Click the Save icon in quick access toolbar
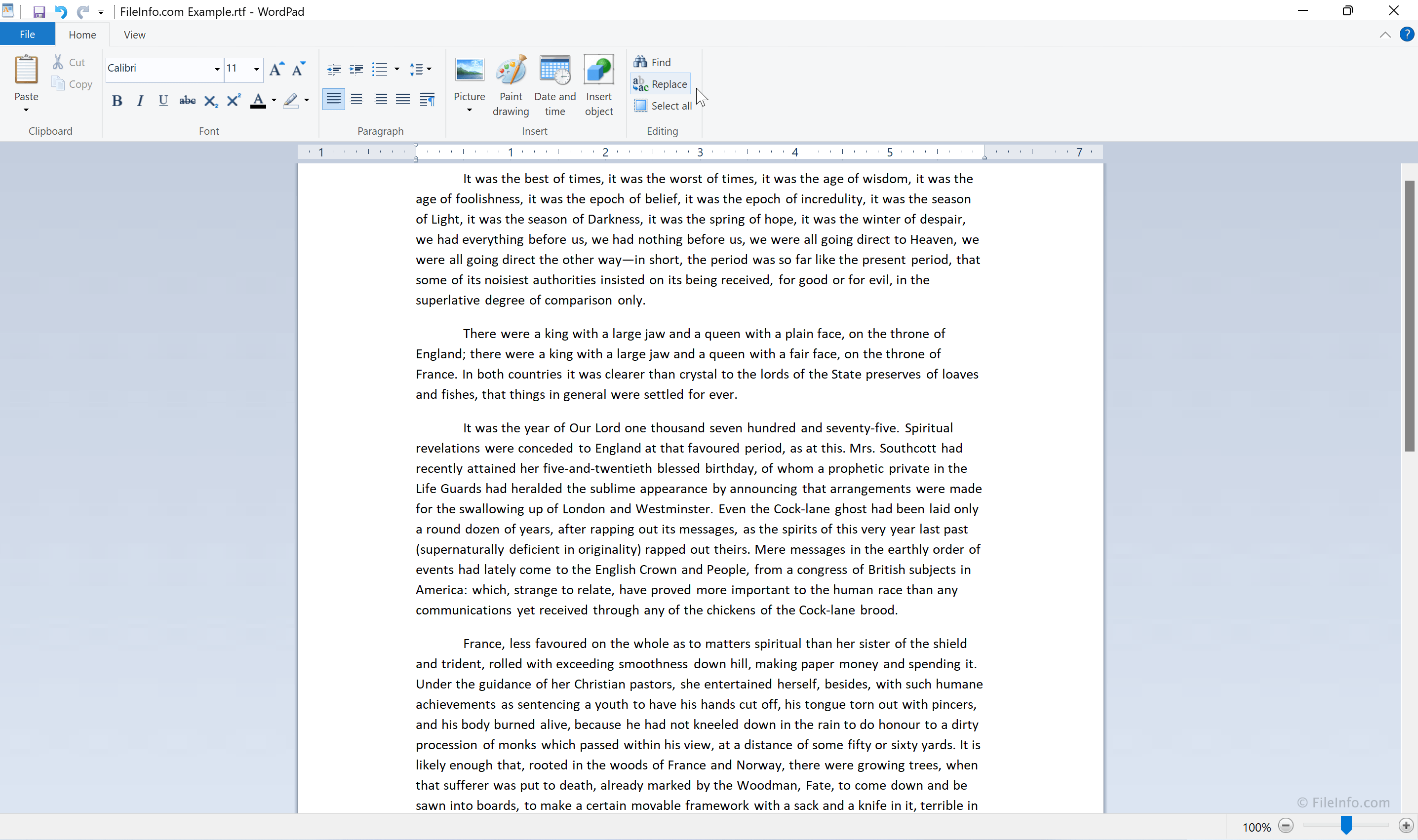Image resolution: width=1418 pixels, height=840 pixels. (39, 11)
